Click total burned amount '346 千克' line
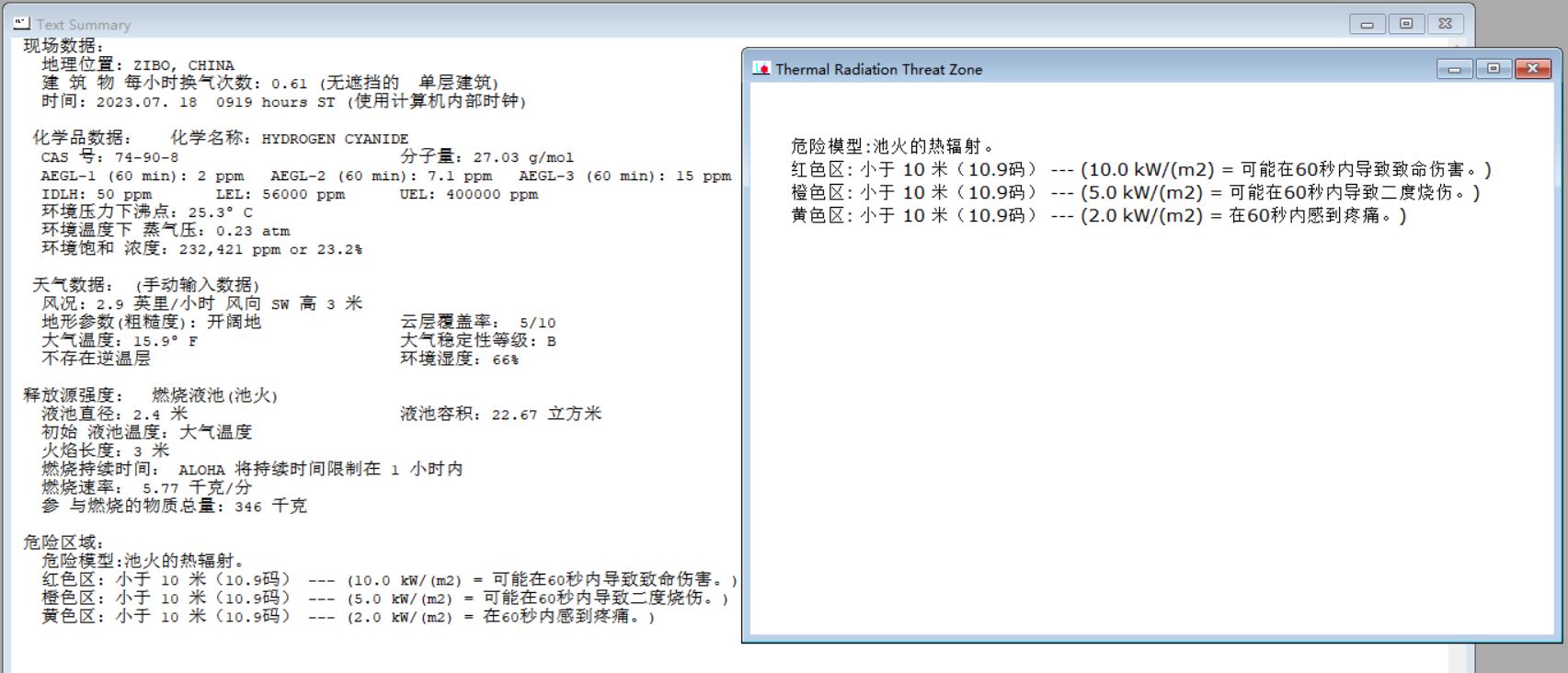The image size is (1568, 673). coord(175,507)
